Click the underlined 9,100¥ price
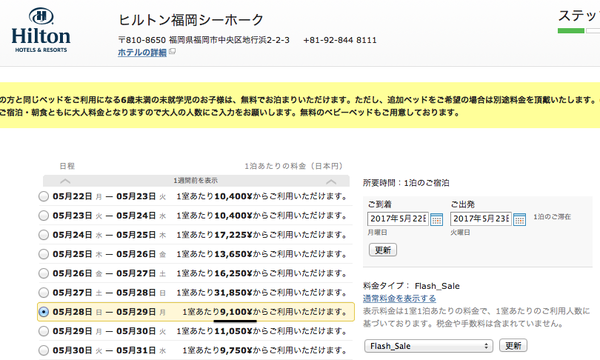Screen dimensions: 600x360 click(x=236, y=312)
